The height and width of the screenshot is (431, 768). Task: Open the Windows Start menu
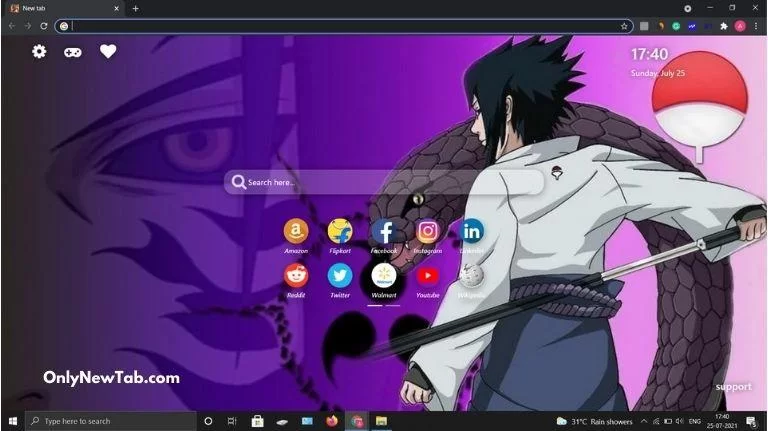[13, 421]
